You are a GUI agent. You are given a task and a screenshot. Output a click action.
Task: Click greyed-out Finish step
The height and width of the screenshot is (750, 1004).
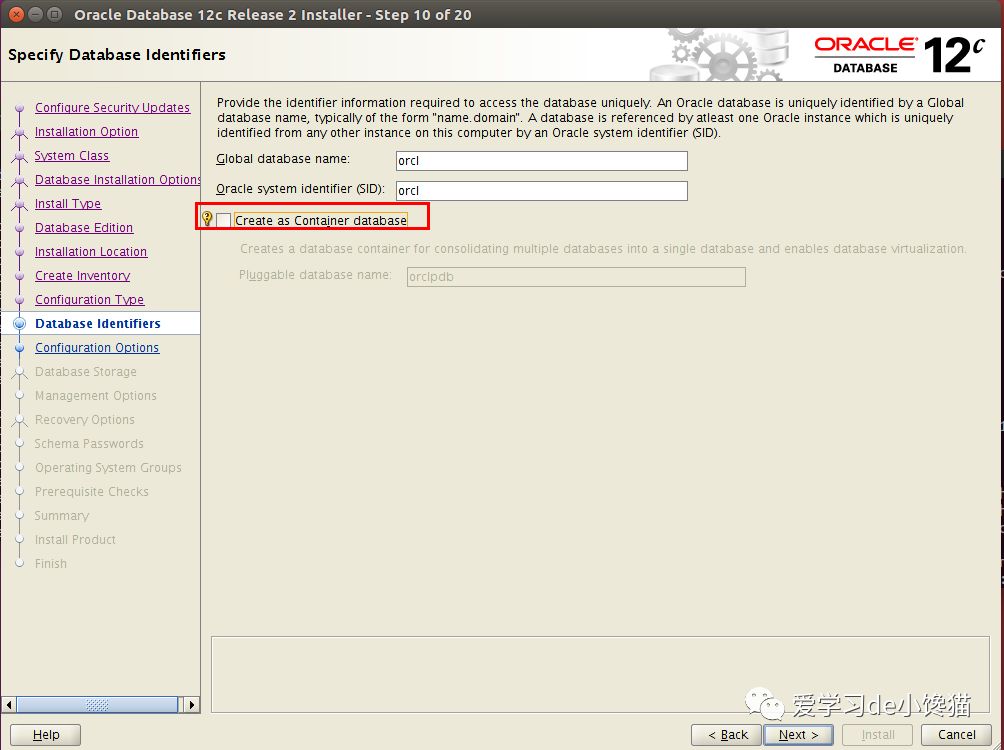51,564
